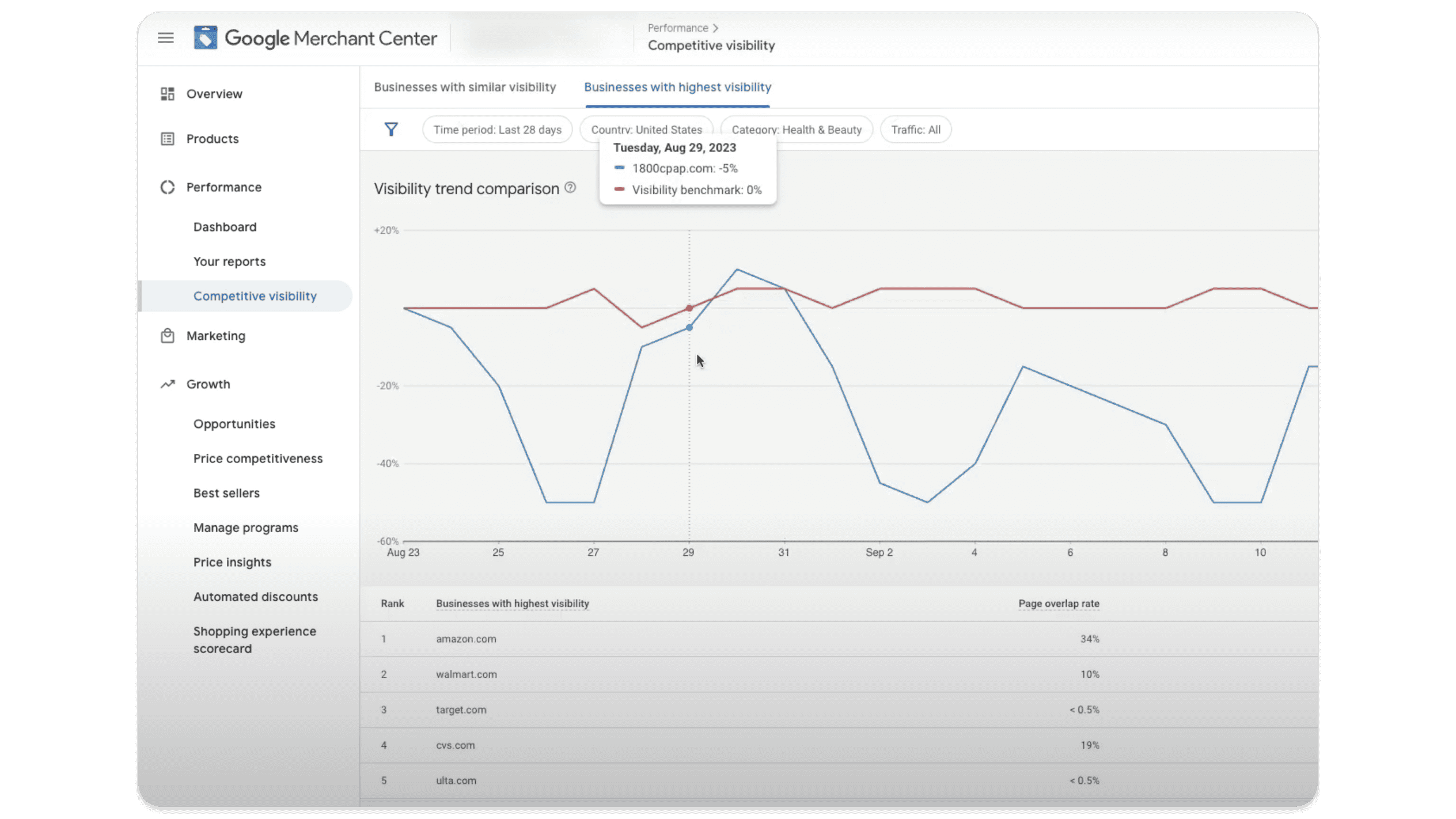Expand the Category: Health & Beauty filter
This screenshot has height=819, width=1456.
tap(796, 129)
